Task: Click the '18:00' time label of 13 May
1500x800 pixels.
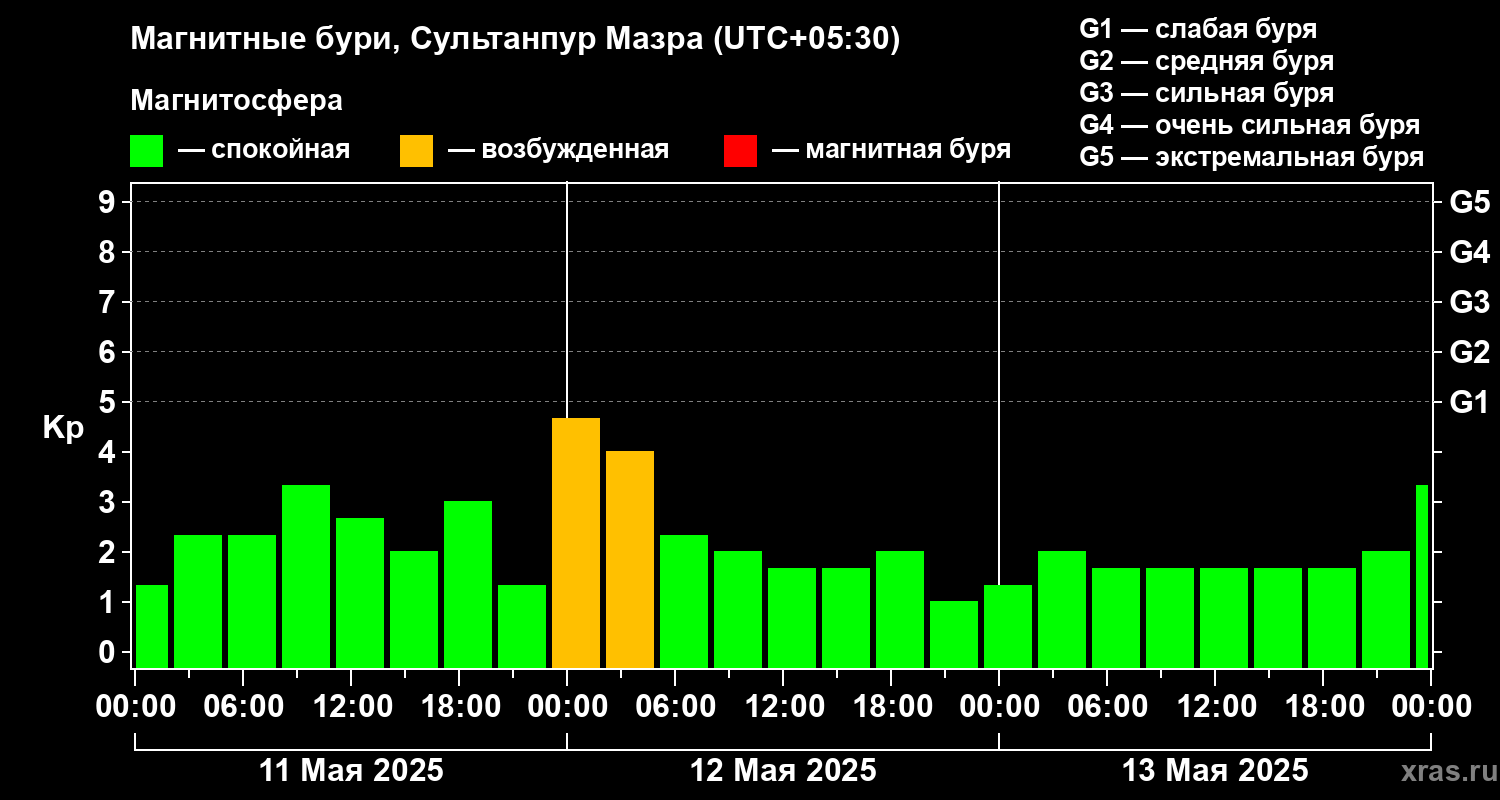Action: click(1325, 707)
